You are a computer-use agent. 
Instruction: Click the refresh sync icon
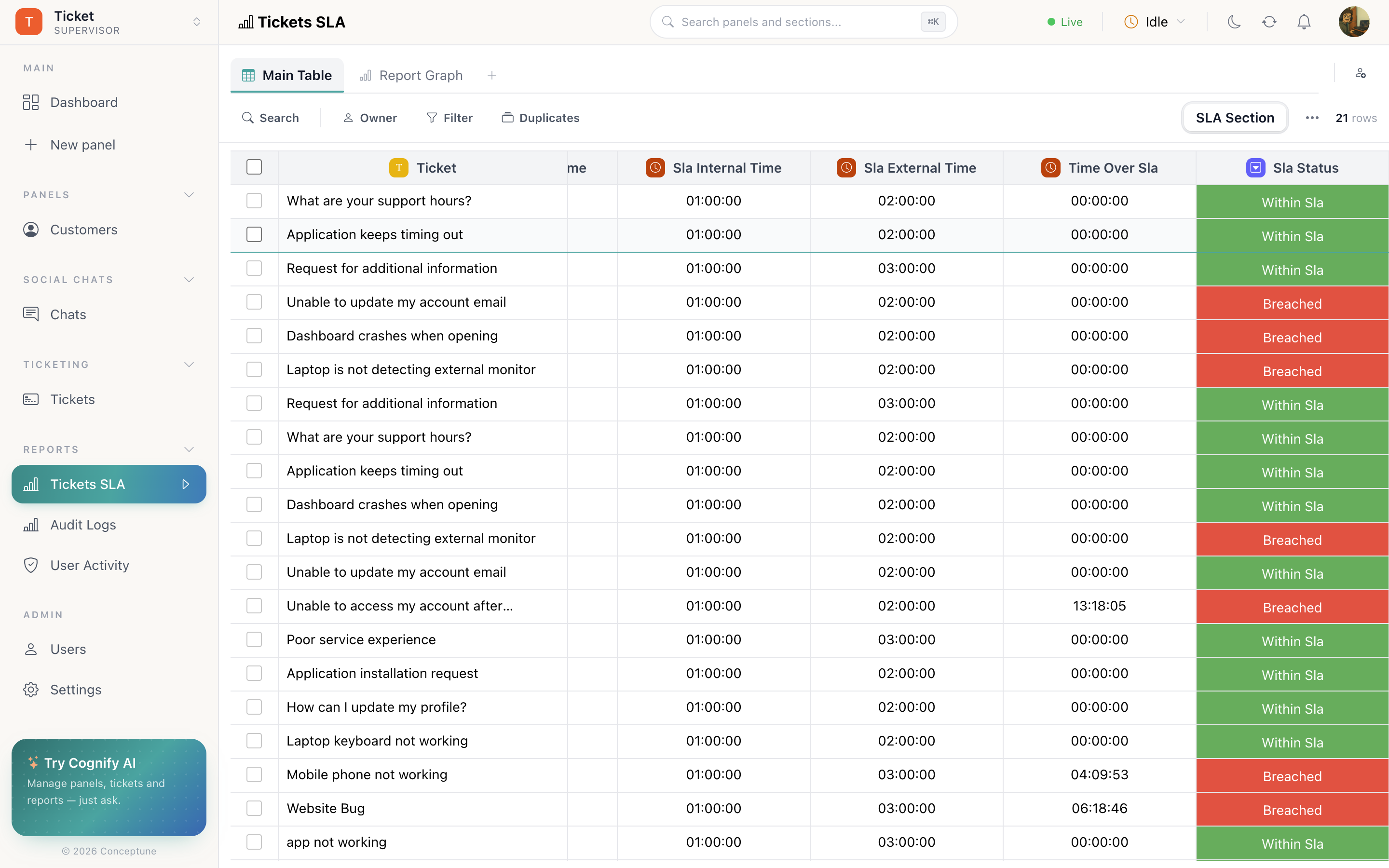(x=1269, y=22)
